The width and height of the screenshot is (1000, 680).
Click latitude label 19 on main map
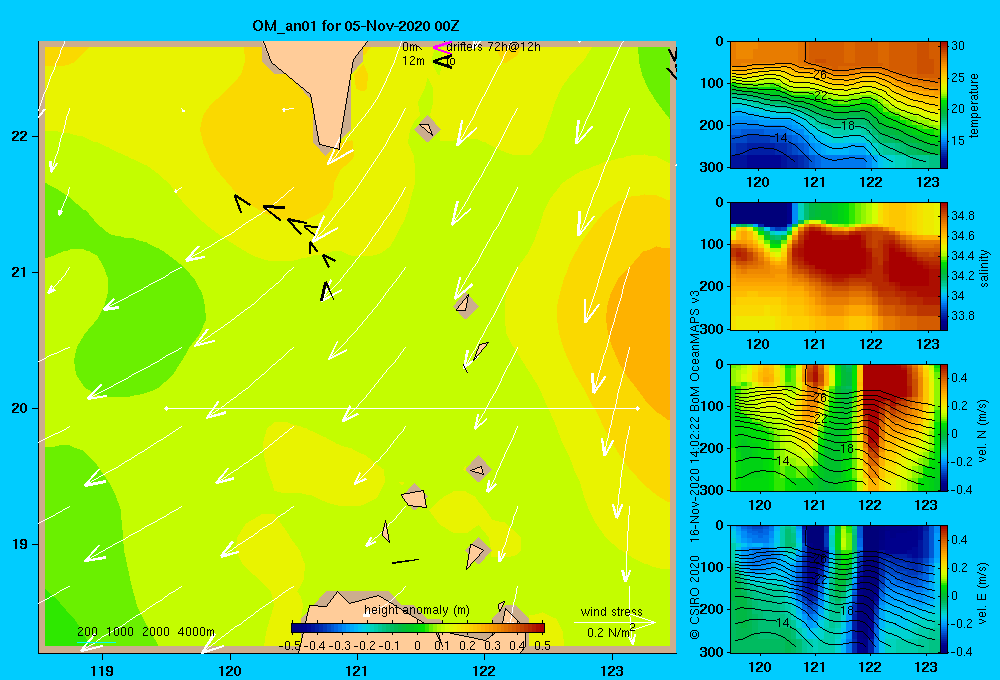pyautogui.click(x=20, y=544)
